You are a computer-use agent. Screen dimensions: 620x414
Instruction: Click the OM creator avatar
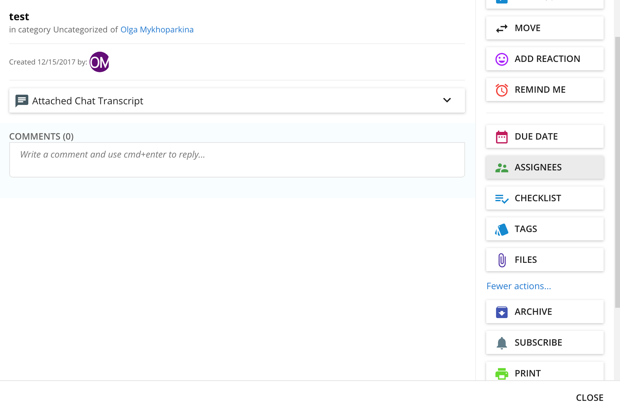click(99, 62)
